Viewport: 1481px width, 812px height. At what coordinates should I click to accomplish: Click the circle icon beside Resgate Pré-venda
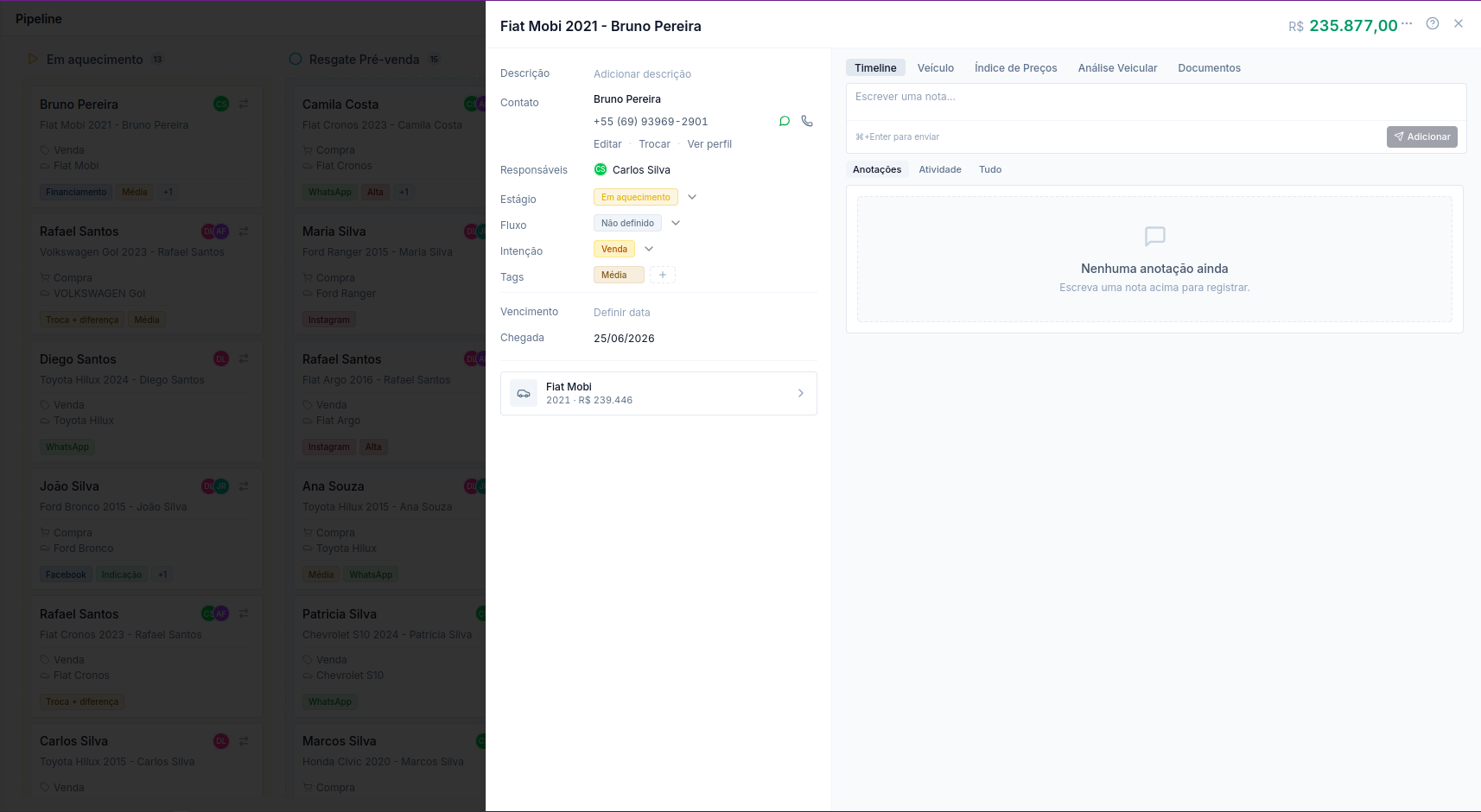pos(296,59)
